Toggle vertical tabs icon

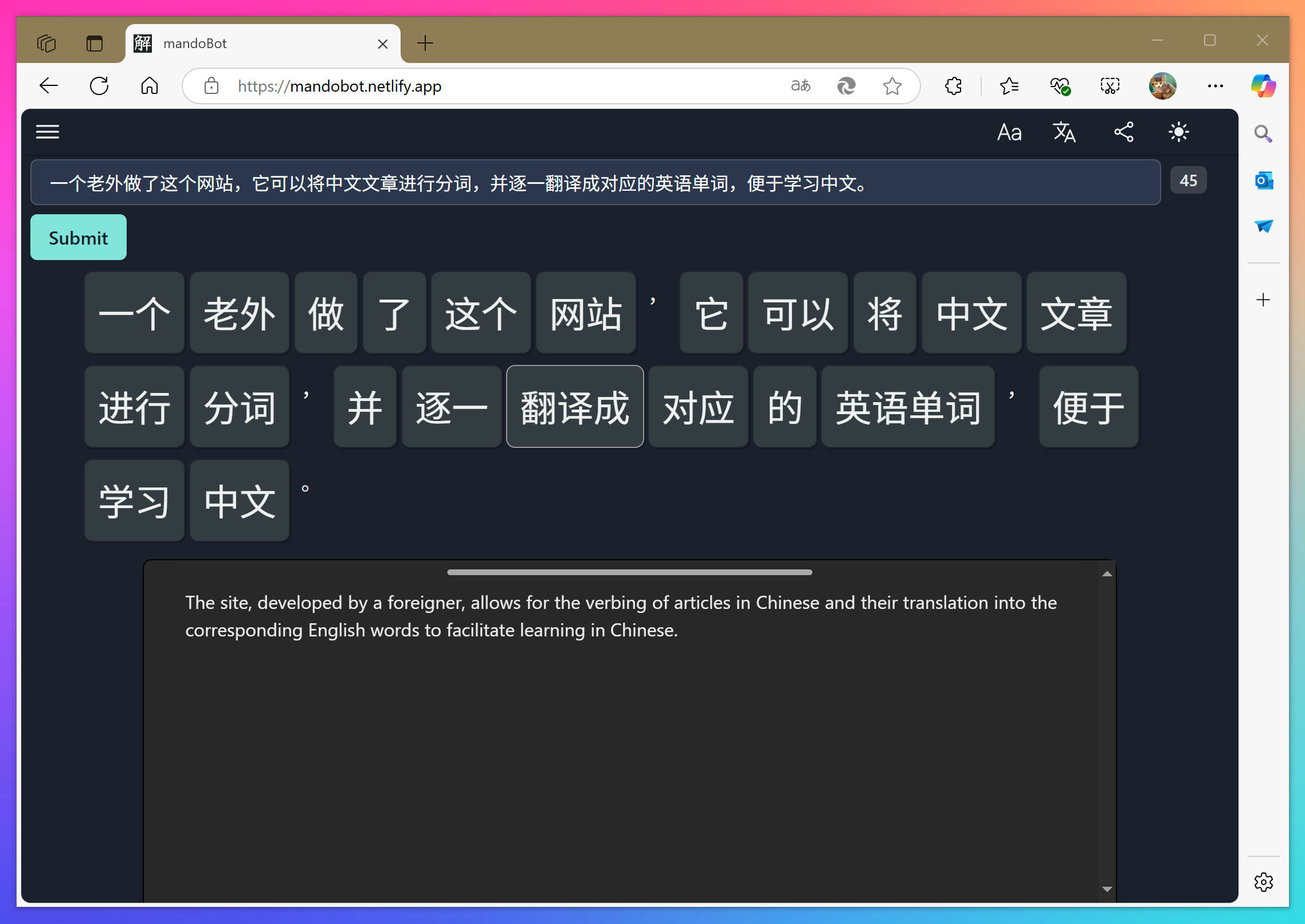click(95, 44)
